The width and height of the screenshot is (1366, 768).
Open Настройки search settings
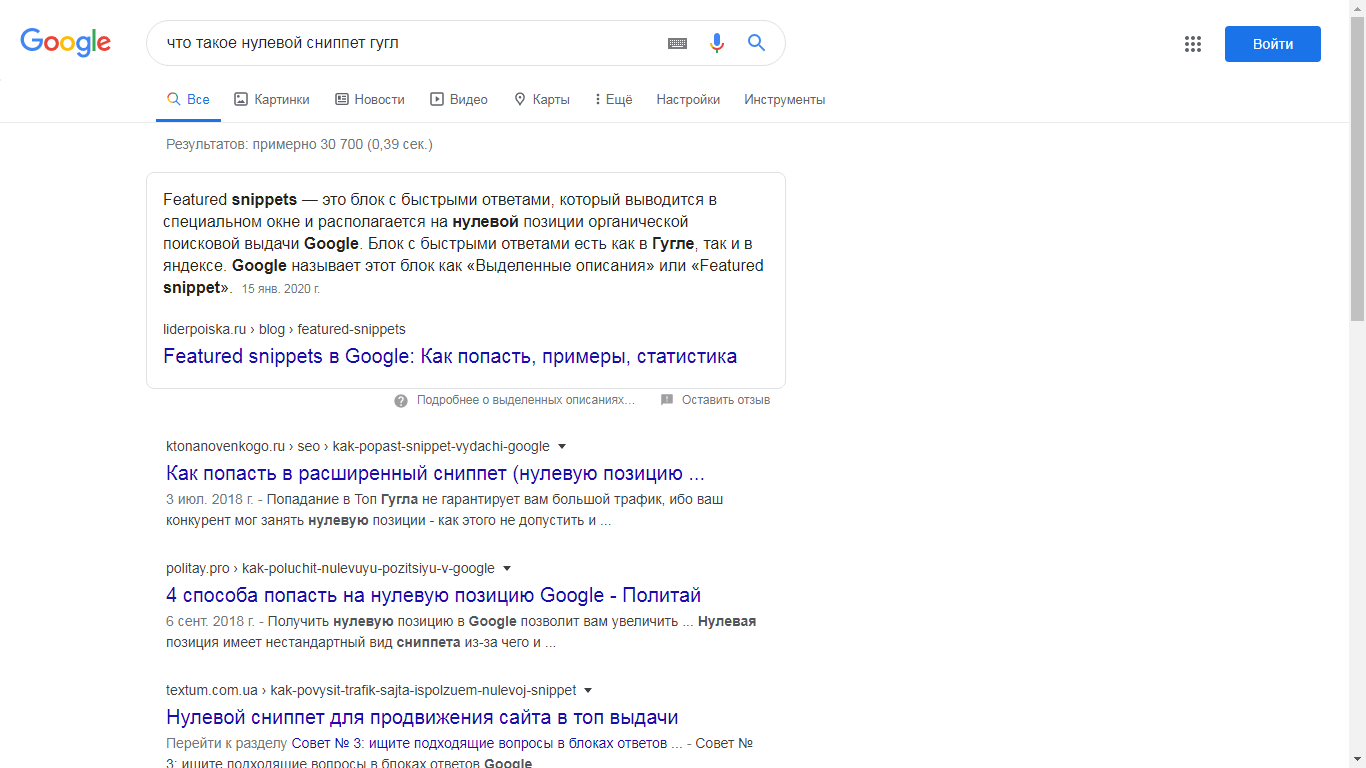coord(688,100)
